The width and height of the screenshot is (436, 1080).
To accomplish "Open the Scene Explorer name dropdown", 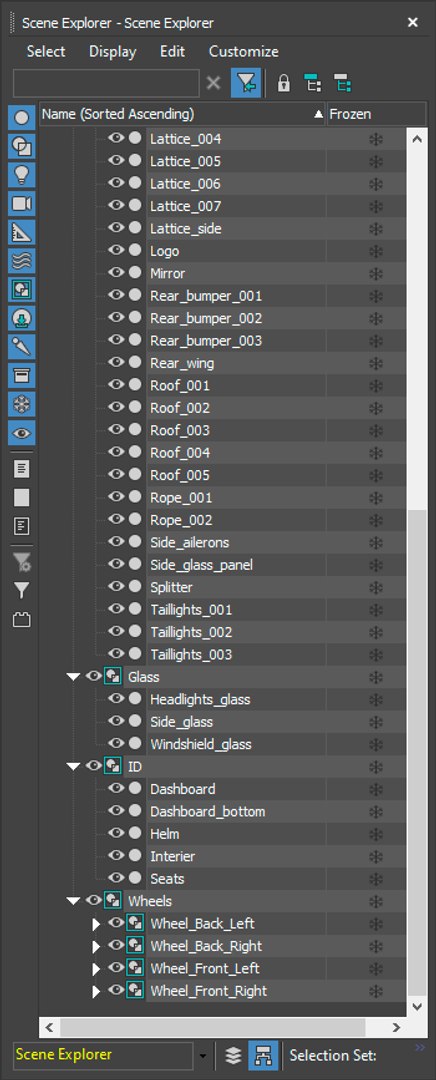I will click(x=203, y=1055).
